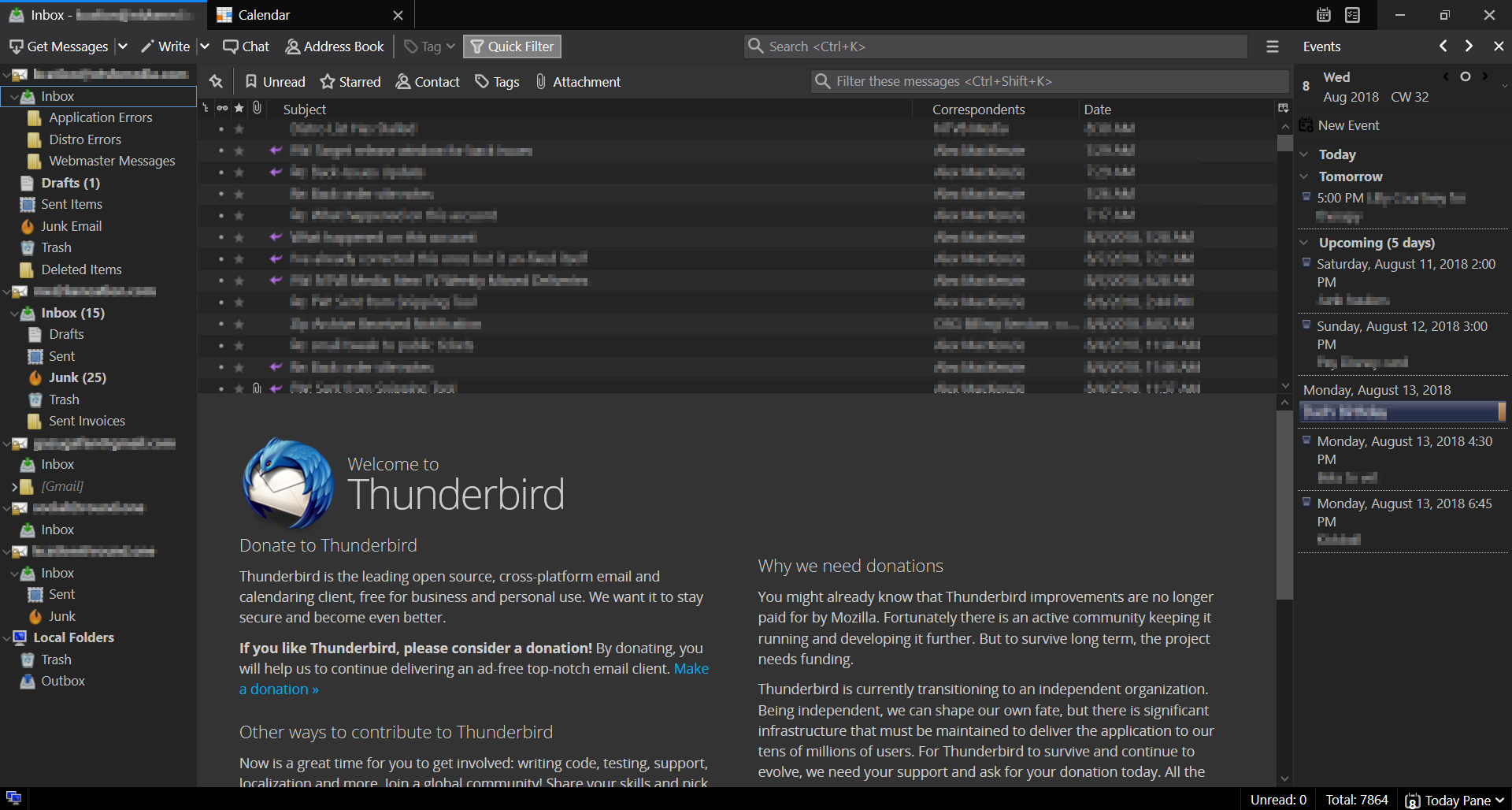Open the Get Messages dropdown arrow
The width and height of the screenshot is (1512, 810).
pos(122,46)
